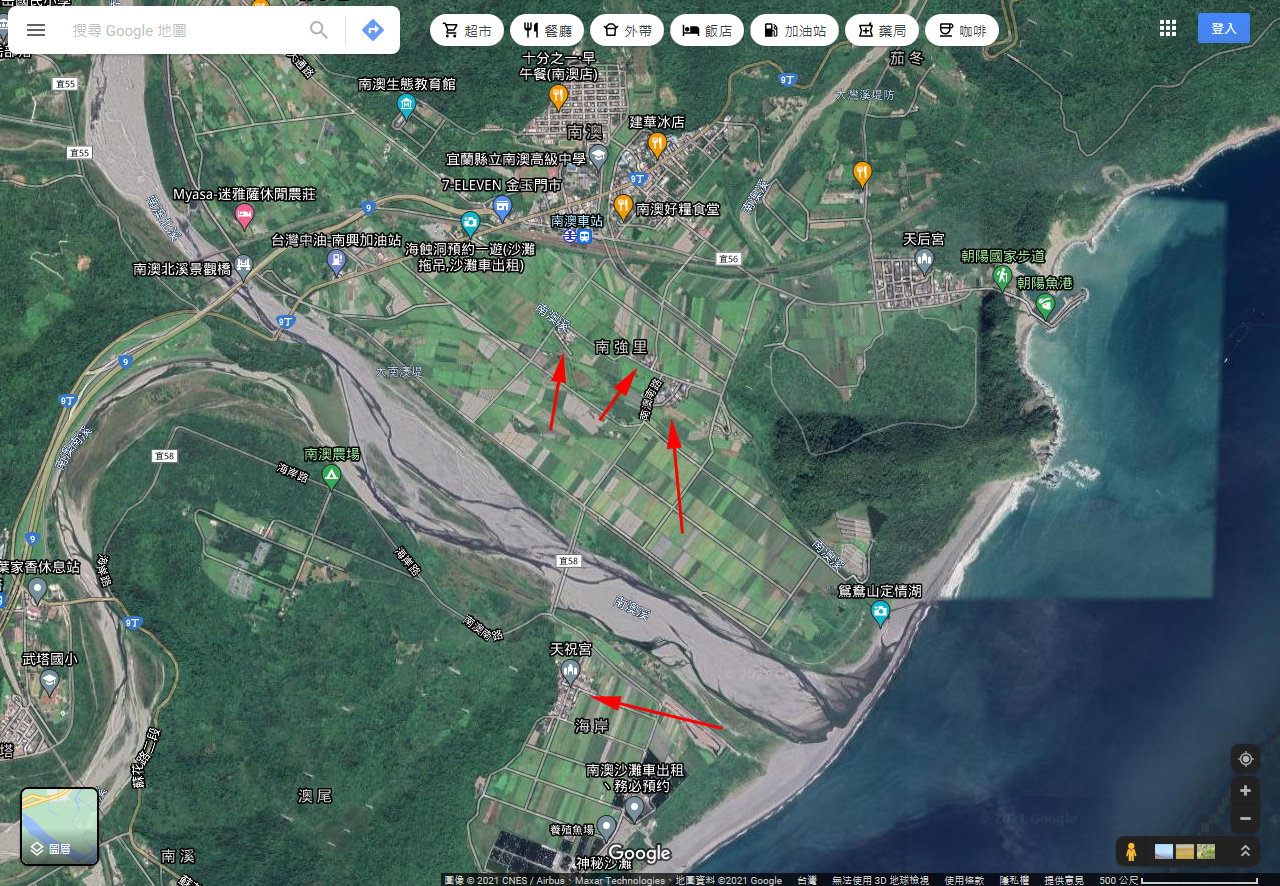This screenshot has width=1280, height=886.
Task: Open the hamburger main menu
Action: tap(36, 30)
